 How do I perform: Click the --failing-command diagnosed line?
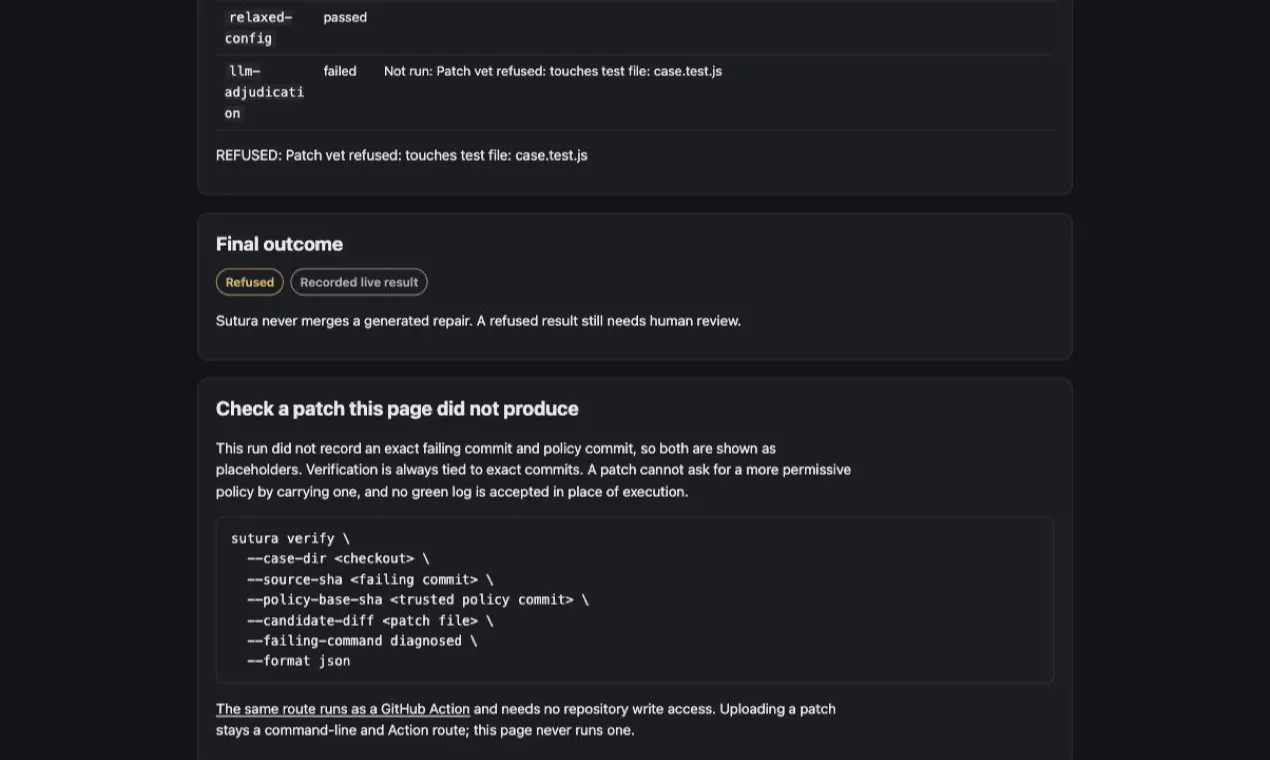coord(362,641)
